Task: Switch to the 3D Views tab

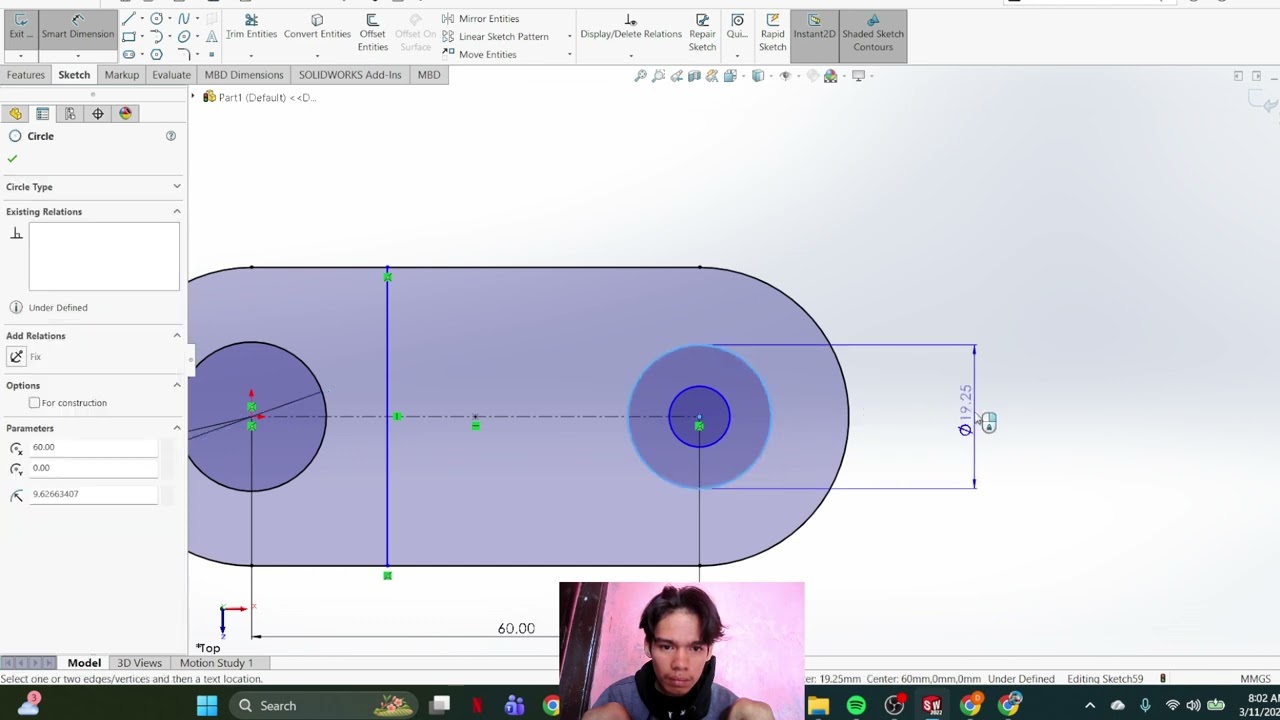Action: tap(139, 663)
